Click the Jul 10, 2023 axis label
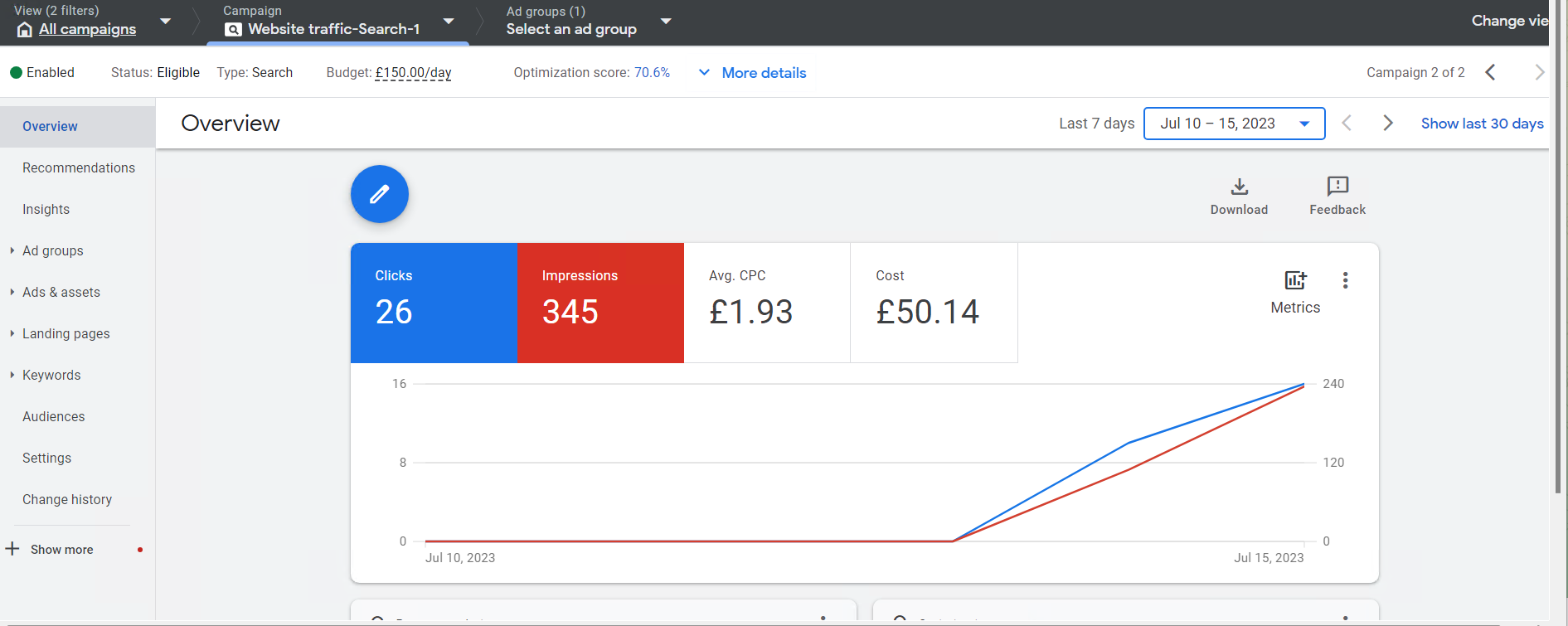This screenshot has height=626, width=1568. 460,558
